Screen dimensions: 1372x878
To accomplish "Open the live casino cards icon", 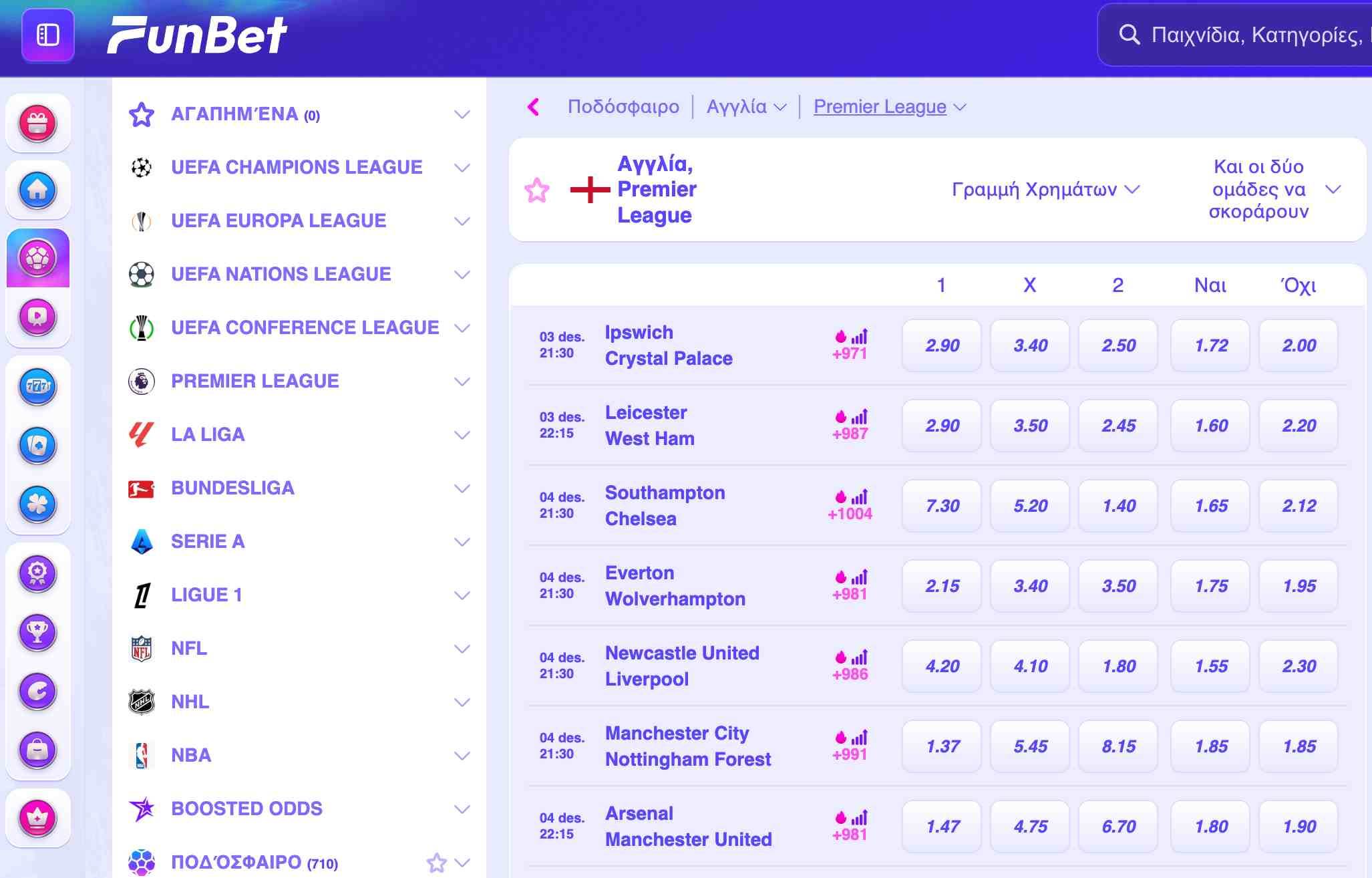I will pos(38,445).
